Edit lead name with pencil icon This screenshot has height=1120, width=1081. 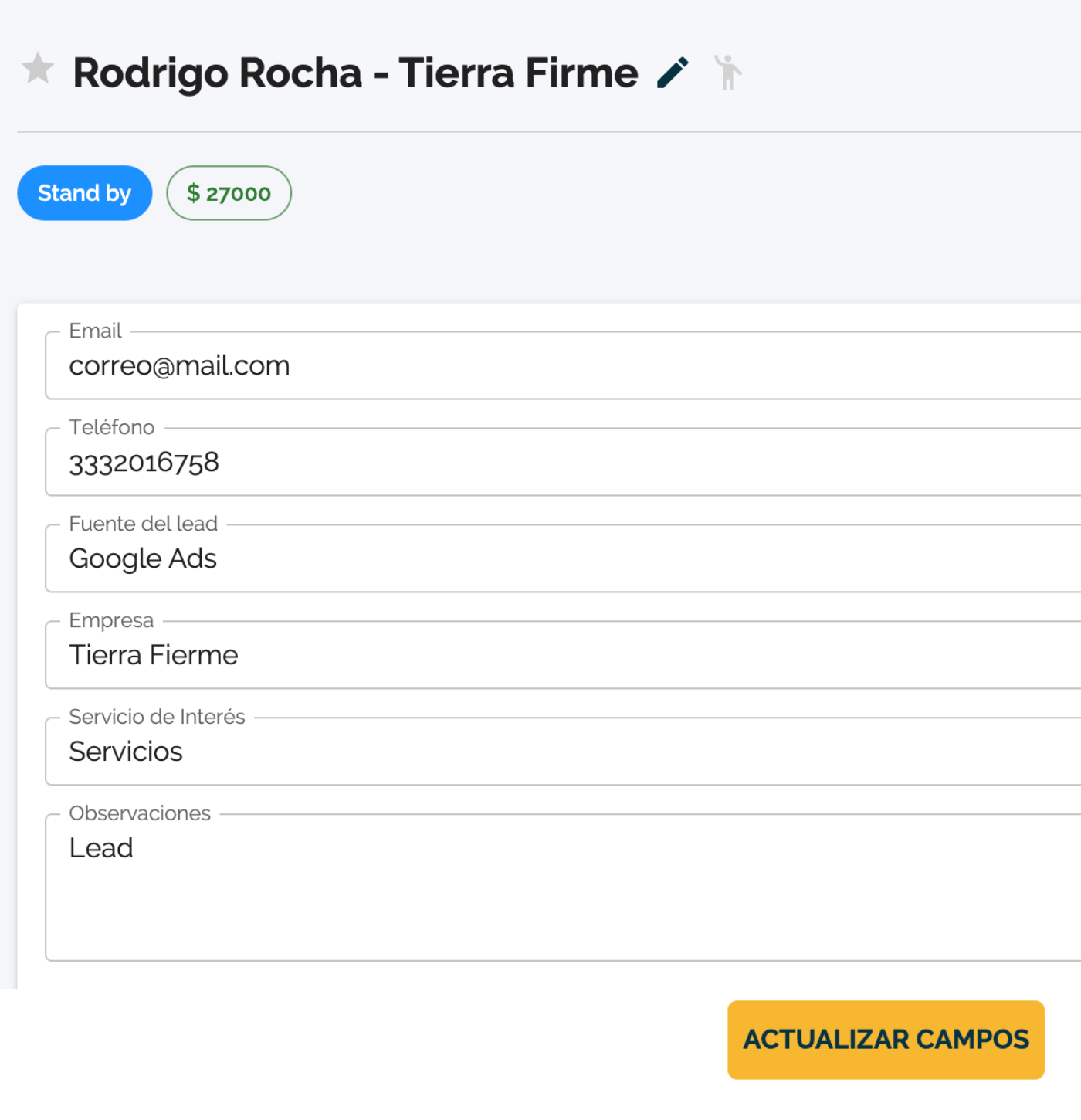coord(673,73)
